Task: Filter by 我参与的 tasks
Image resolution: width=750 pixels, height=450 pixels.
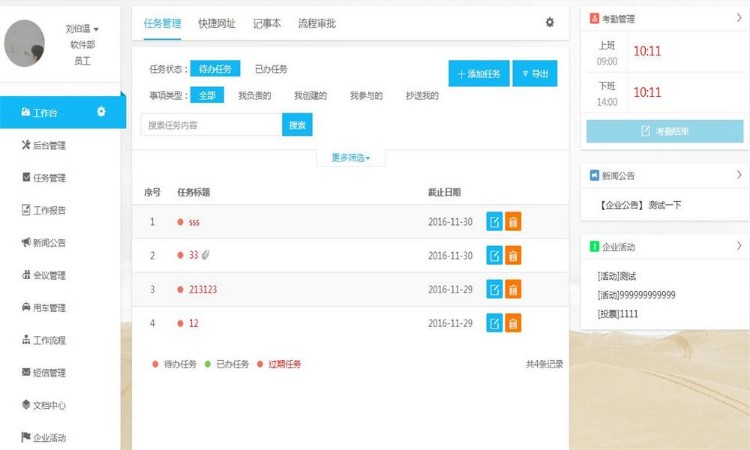Action: tap(366, 96)
